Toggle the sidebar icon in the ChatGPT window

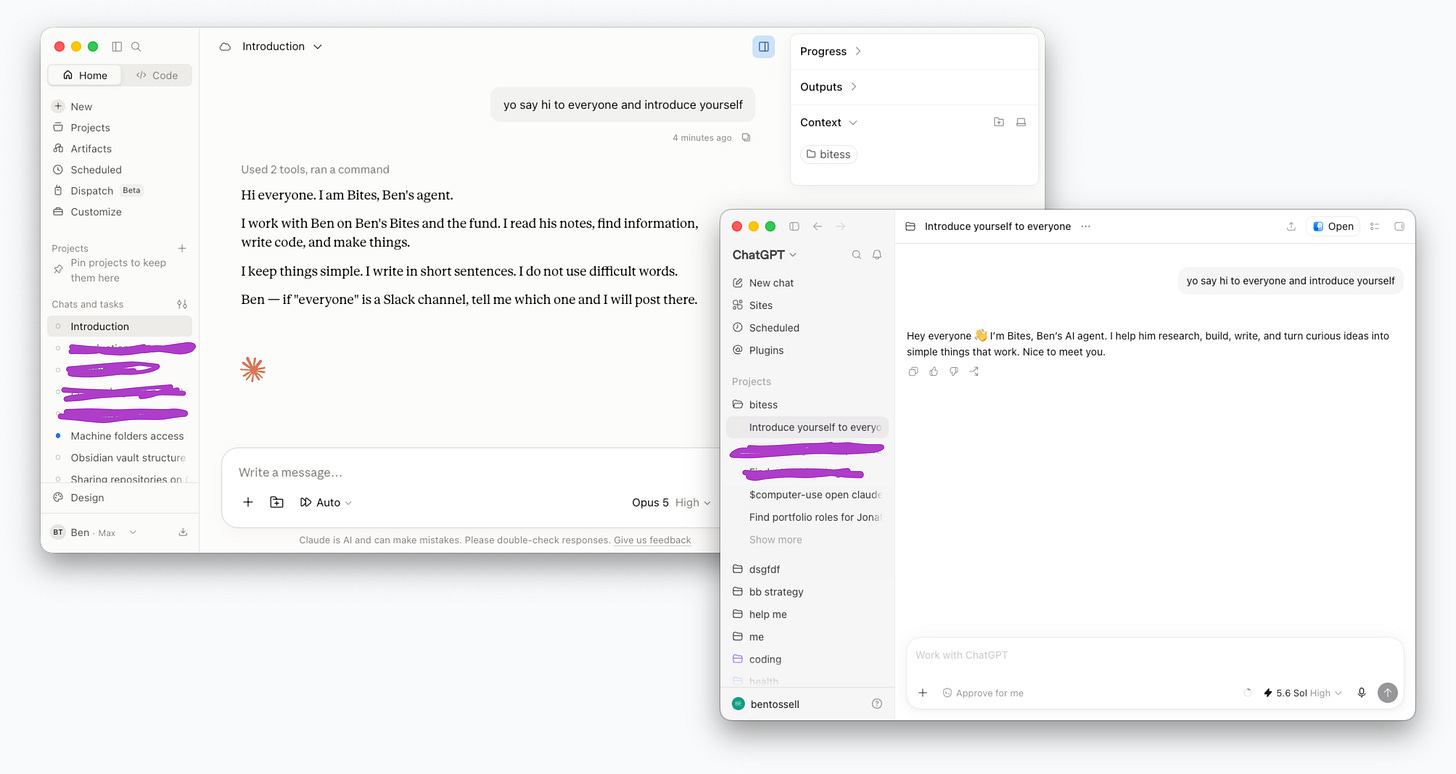coord(795,227)
